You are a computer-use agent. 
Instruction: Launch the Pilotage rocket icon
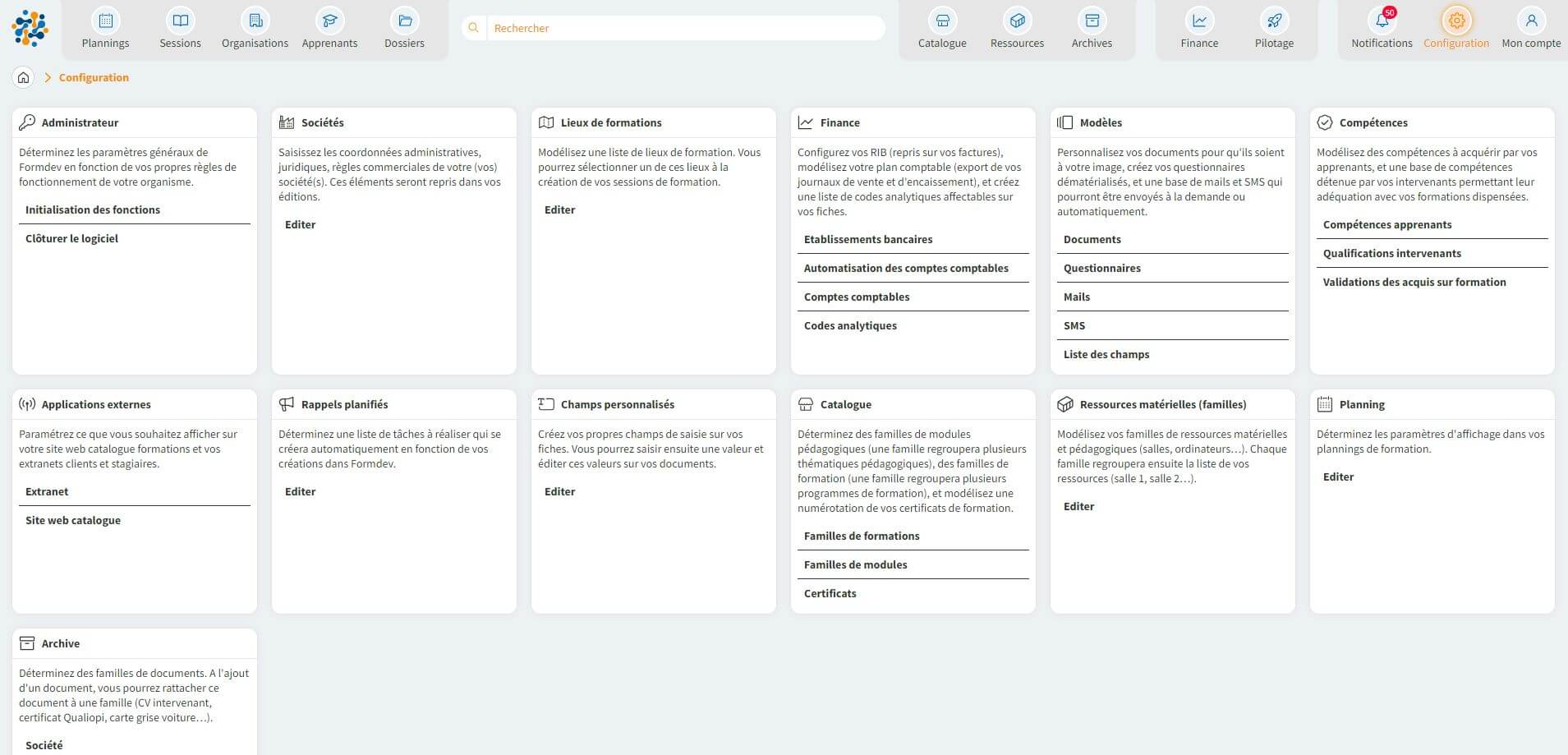(x=1274, y=21)
